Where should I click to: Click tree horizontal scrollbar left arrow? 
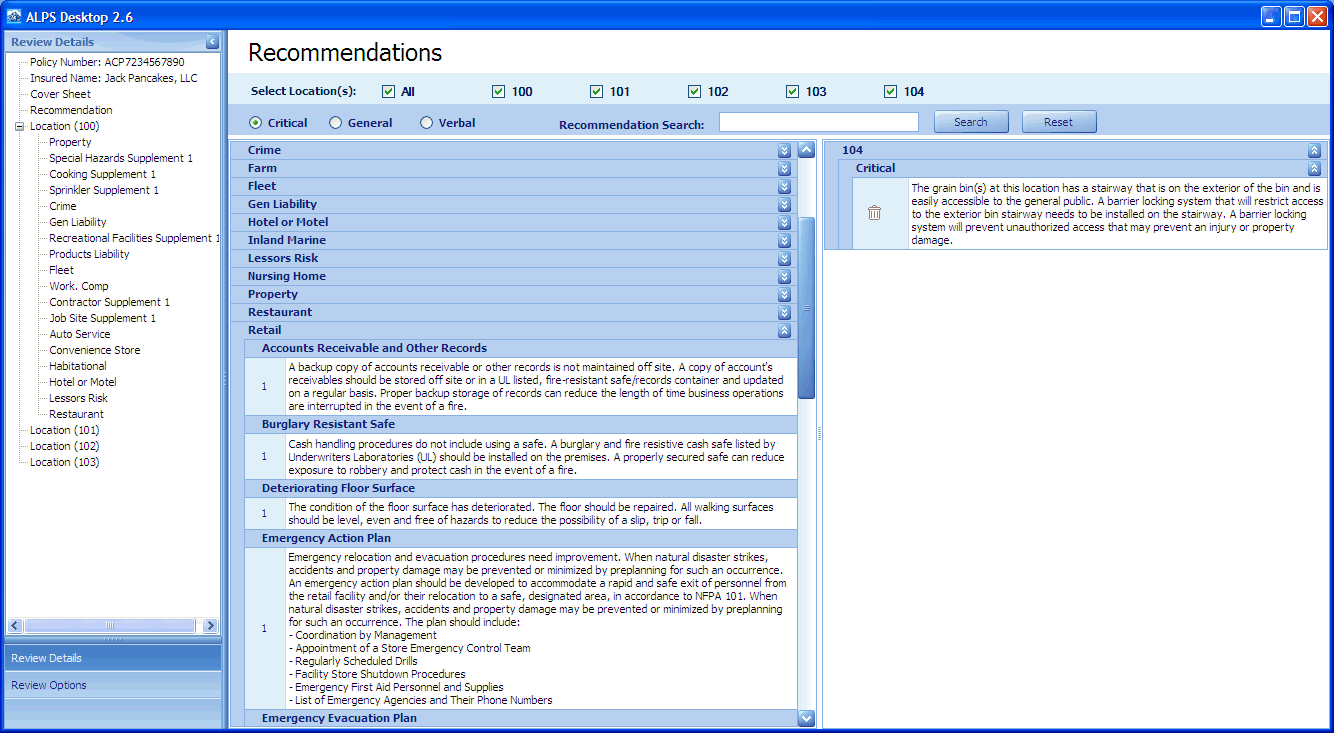coord(15,625)
